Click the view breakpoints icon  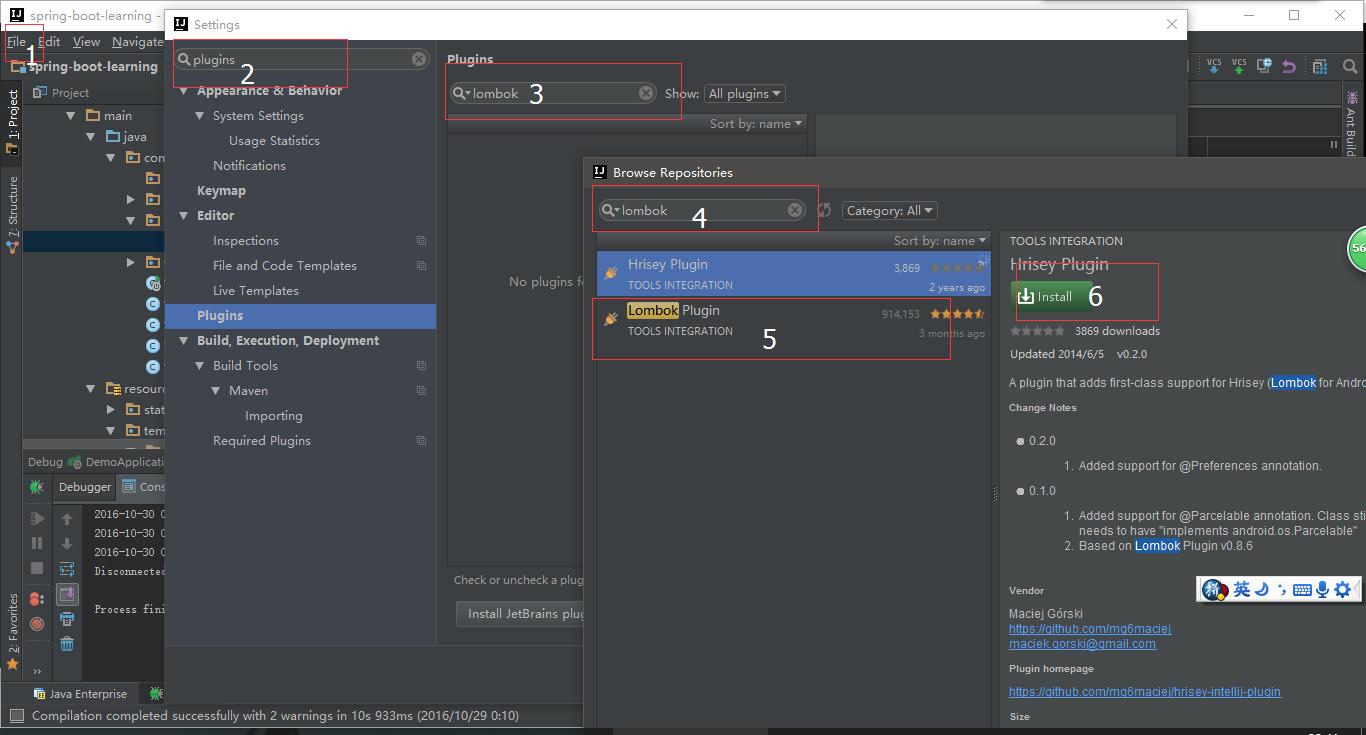(37, 599)
